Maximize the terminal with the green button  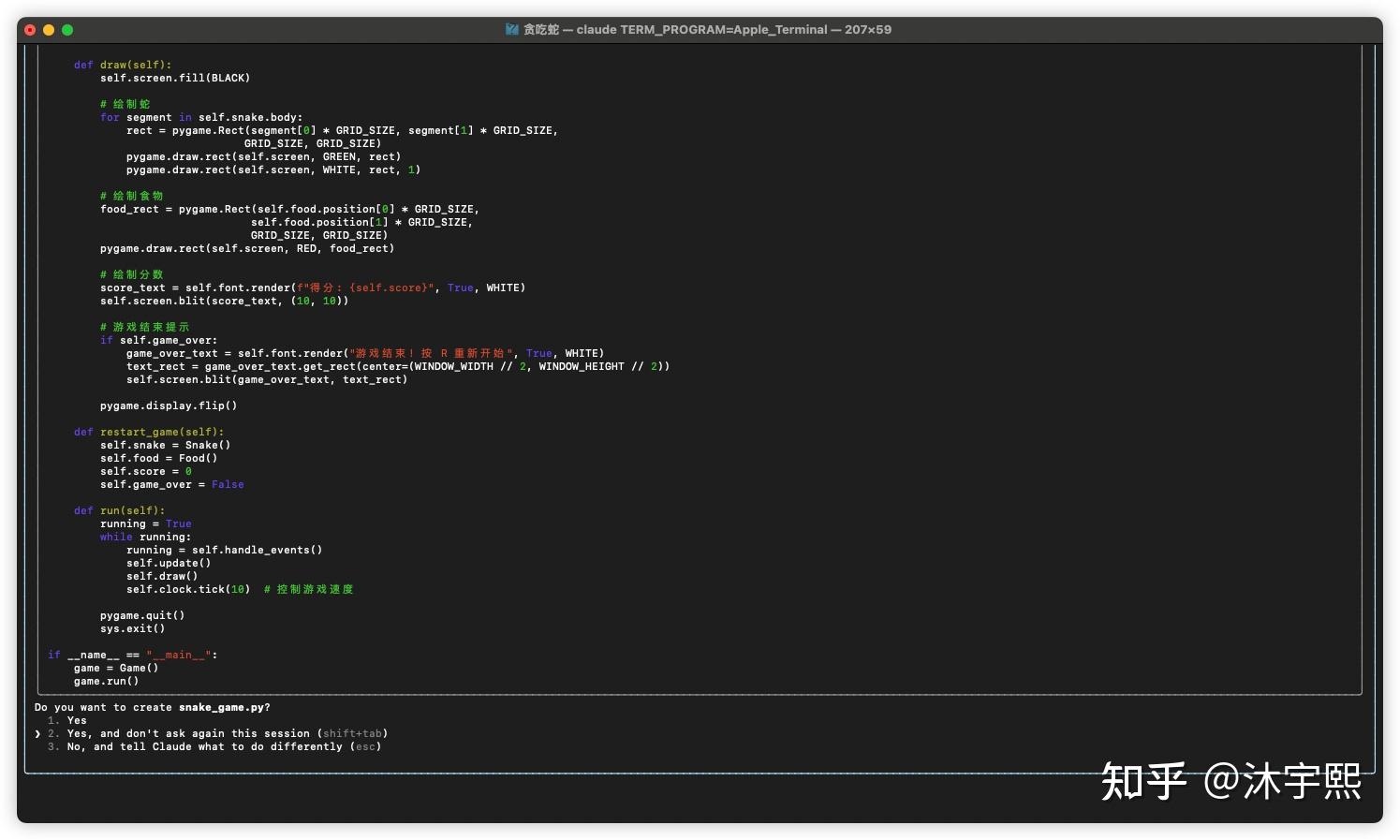67,30
